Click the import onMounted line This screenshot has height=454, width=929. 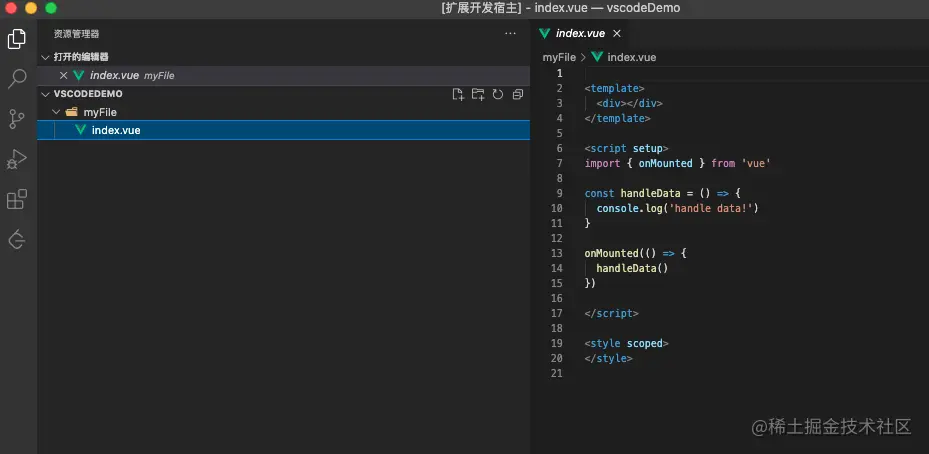(677, 163)
